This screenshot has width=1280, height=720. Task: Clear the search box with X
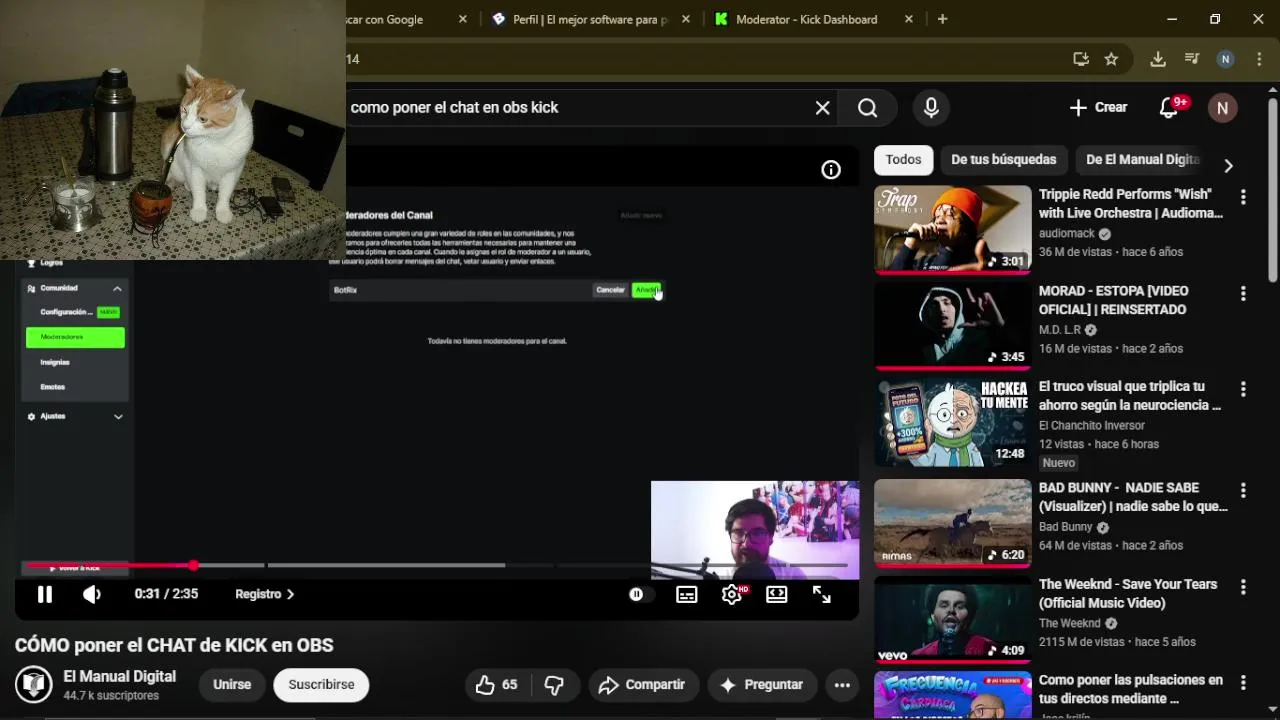click(x=822, y=108)
